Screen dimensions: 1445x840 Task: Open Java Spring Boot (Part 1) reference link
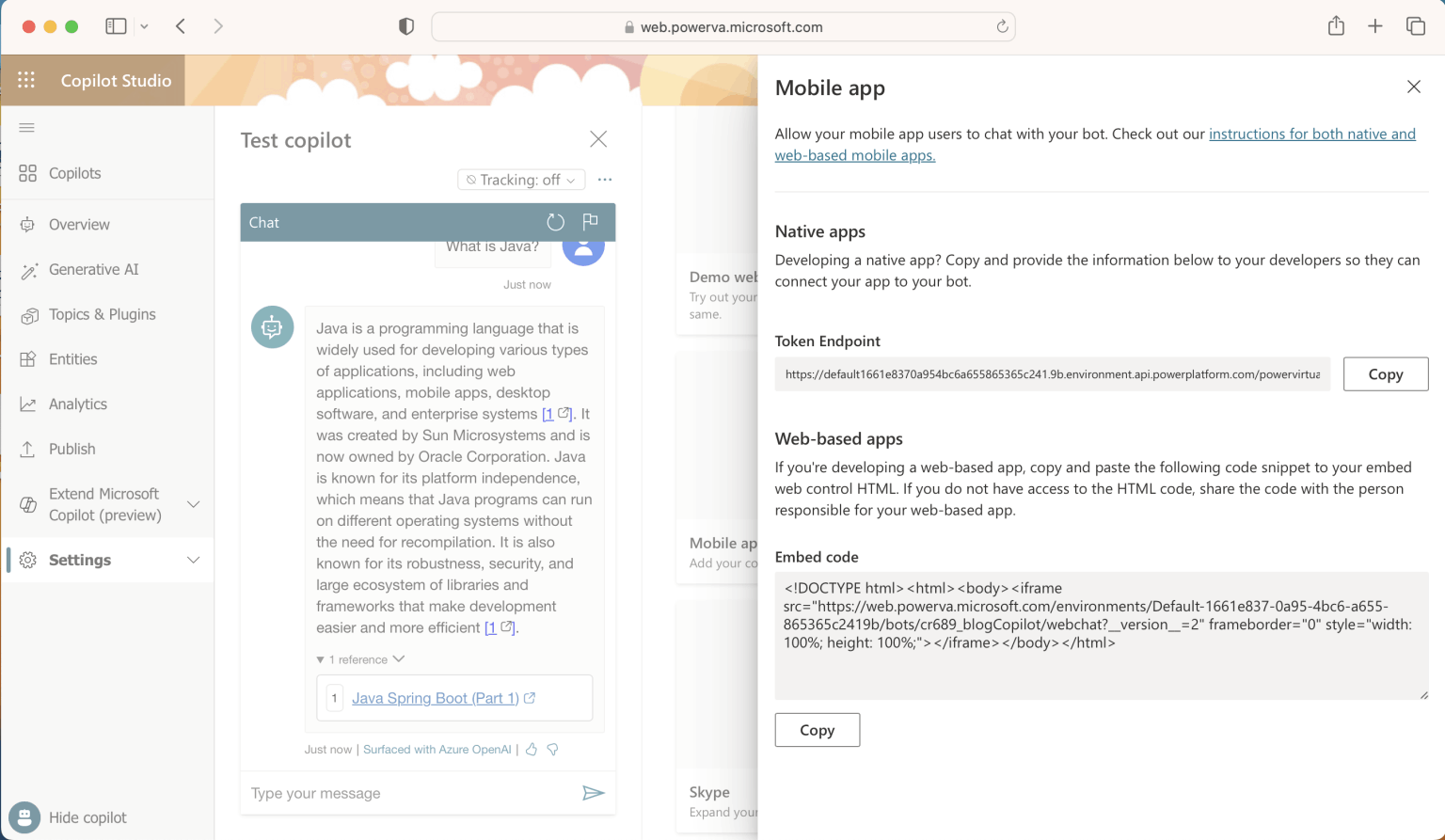click(x=436, y=698)
